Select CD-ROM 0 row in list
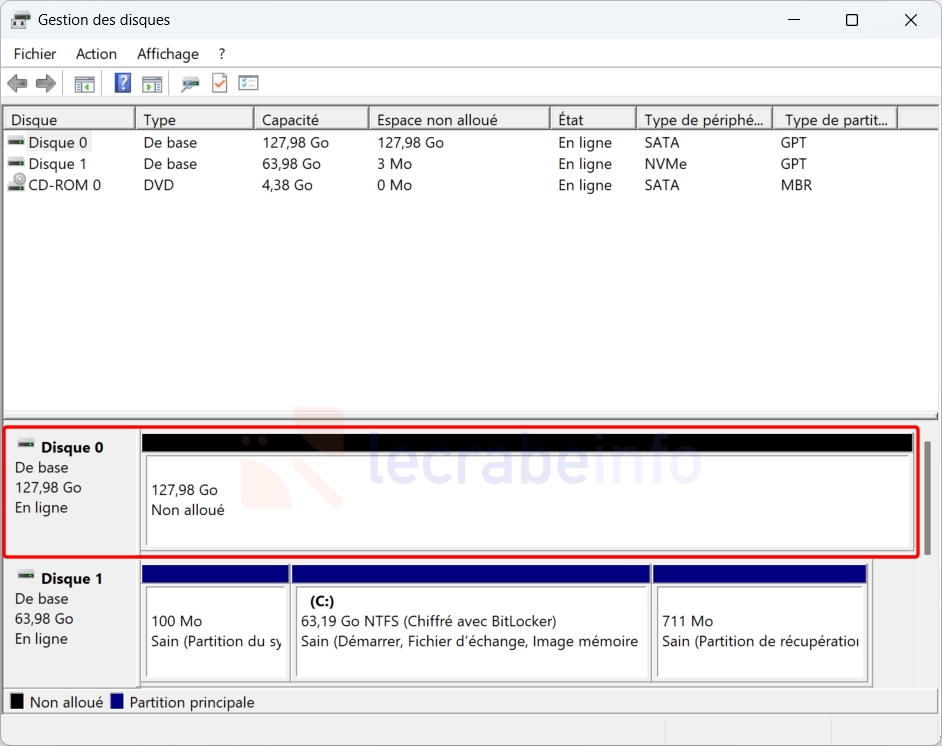This screenshot has height=746, width=942. click(64, 185)
